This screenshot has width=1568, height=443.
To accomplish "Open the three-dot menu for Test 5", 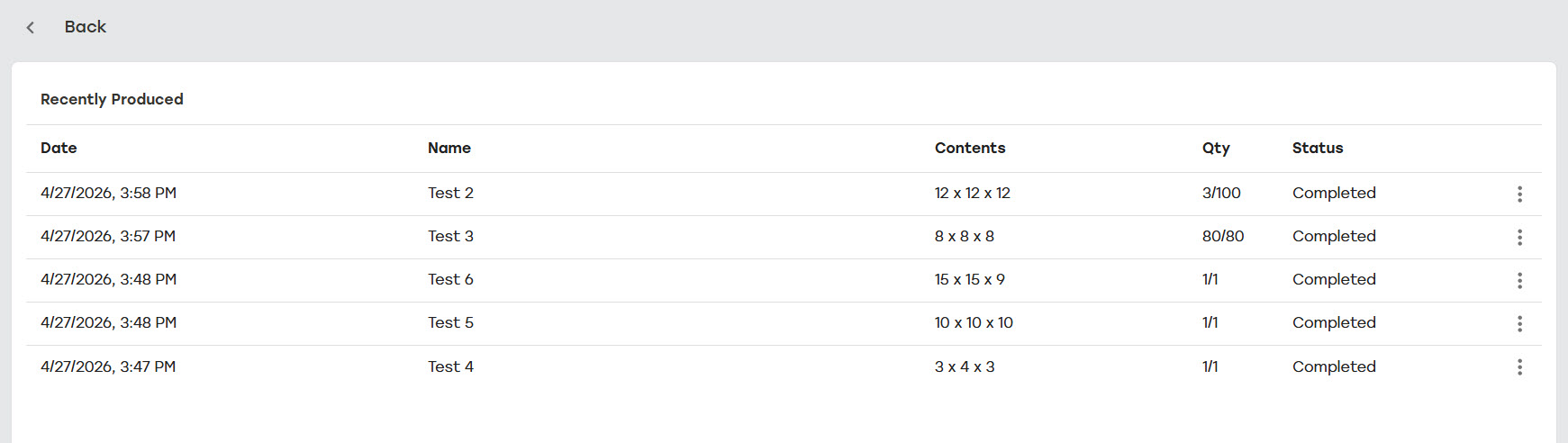I will tap(1519, 323).
